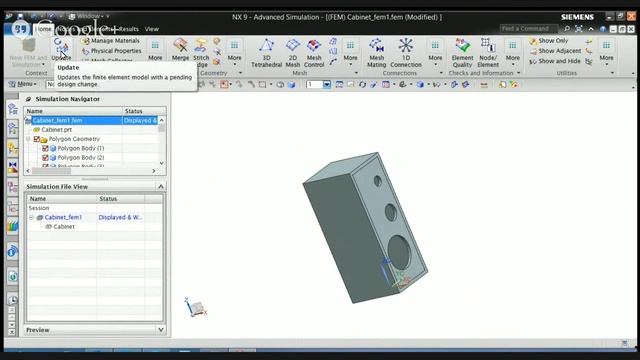The width and height of the screenshot is (640, 360).
Task: Uncheck the Polygon Body (2) checkbox
Action: 45,158
